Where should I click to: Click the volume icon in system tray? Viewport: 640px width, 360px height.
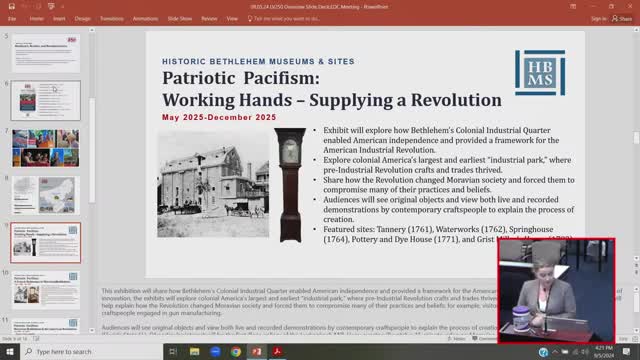point(585,351)
